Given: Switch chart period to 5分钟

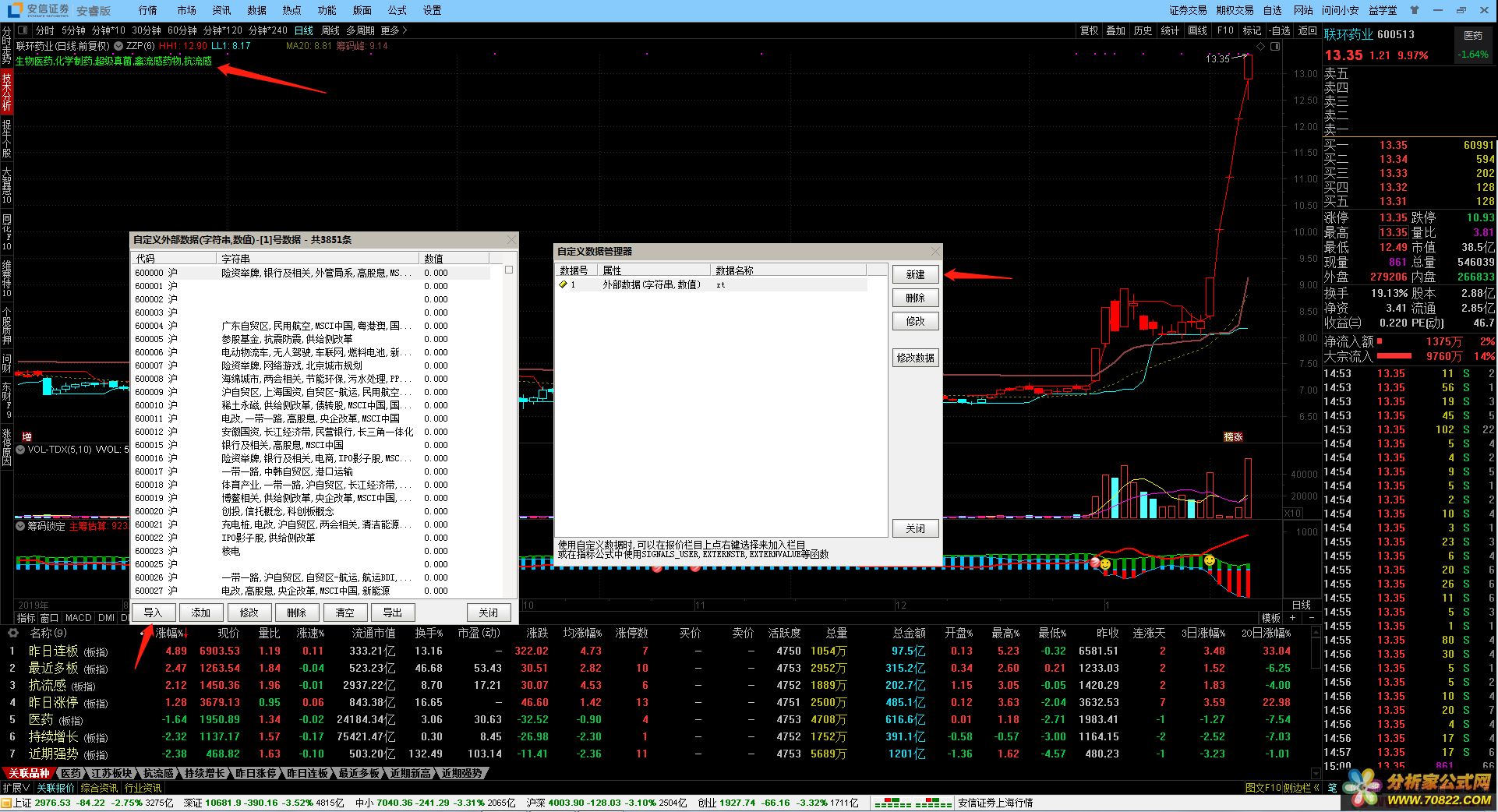Looking at the screenshot, I should pyautogui.click(x=73, y=30).
